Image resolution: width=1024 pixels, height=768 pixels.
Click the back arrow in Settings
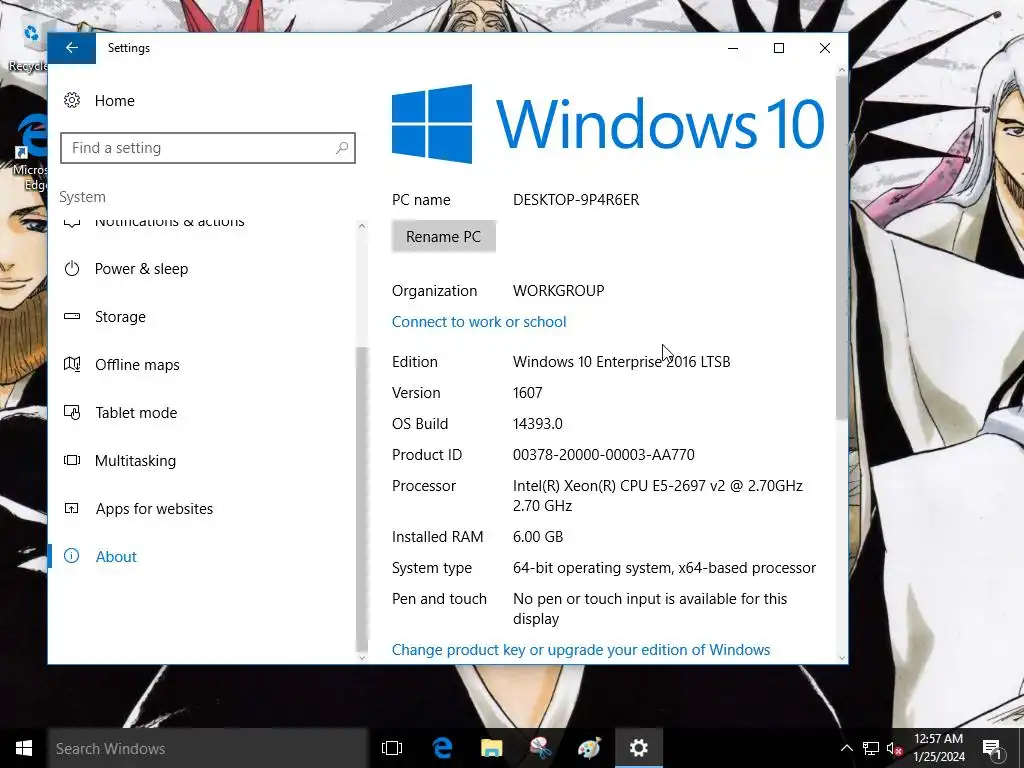tap(72, 48)
